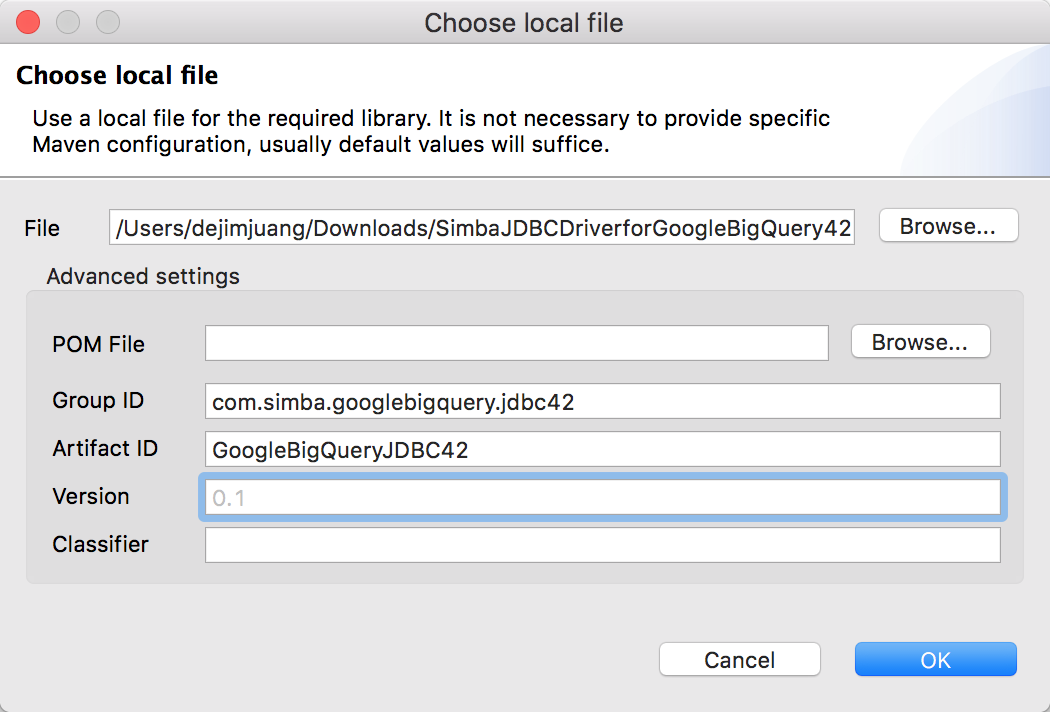Viewport: 1050px width, 712px height.
Task: Click the Artifact ID label
Action: [x=105, y=449]
